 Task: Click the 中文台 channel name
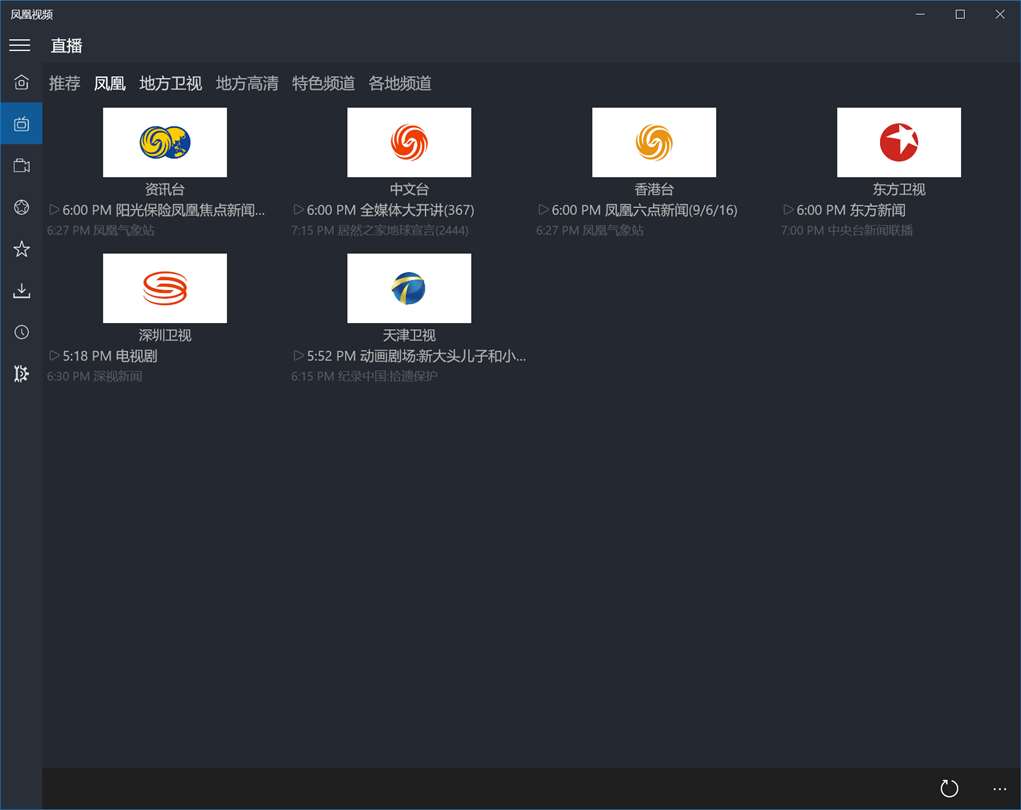[409, 189]
